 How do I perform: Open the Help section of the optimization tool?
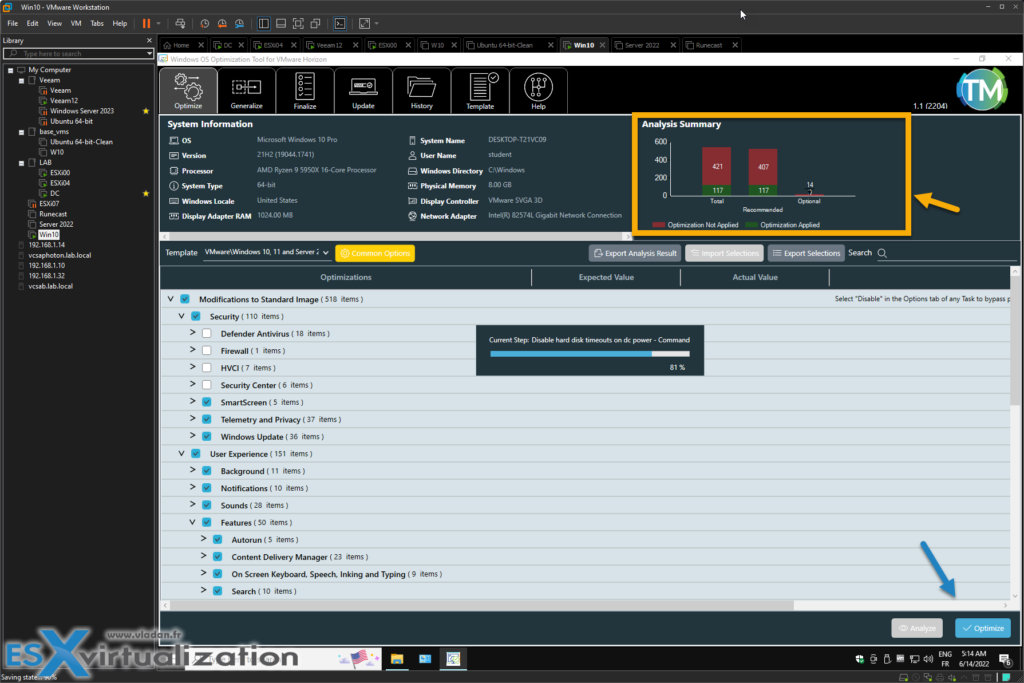coord(538,90)
